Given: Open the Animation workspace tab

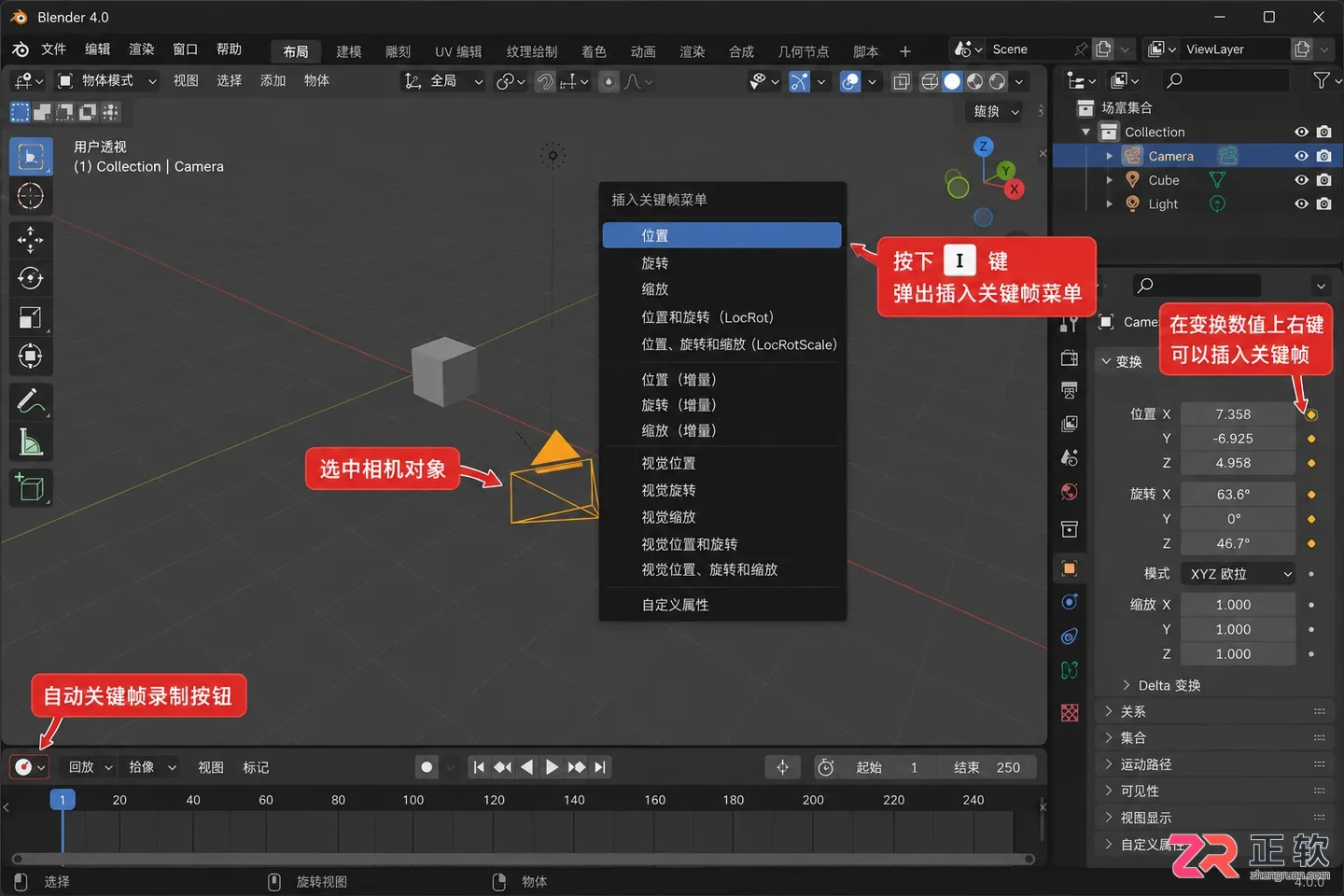Looking at the screenshot, I should click(643, 51).
